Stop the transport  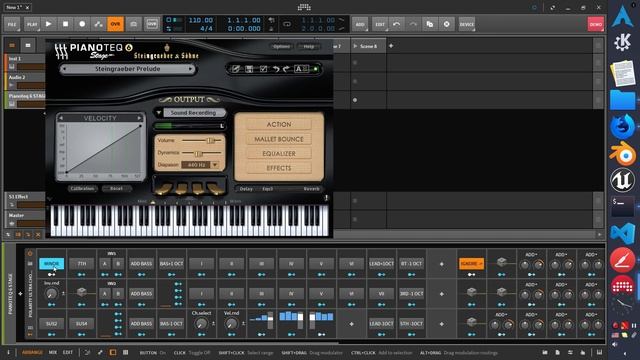coord(65,24)
